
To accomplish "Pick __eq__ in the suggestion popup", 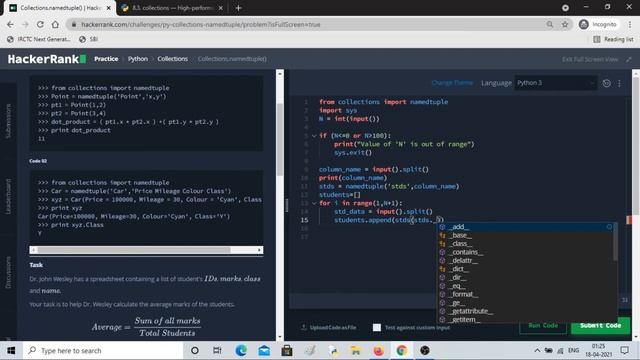I will point(526,286).
